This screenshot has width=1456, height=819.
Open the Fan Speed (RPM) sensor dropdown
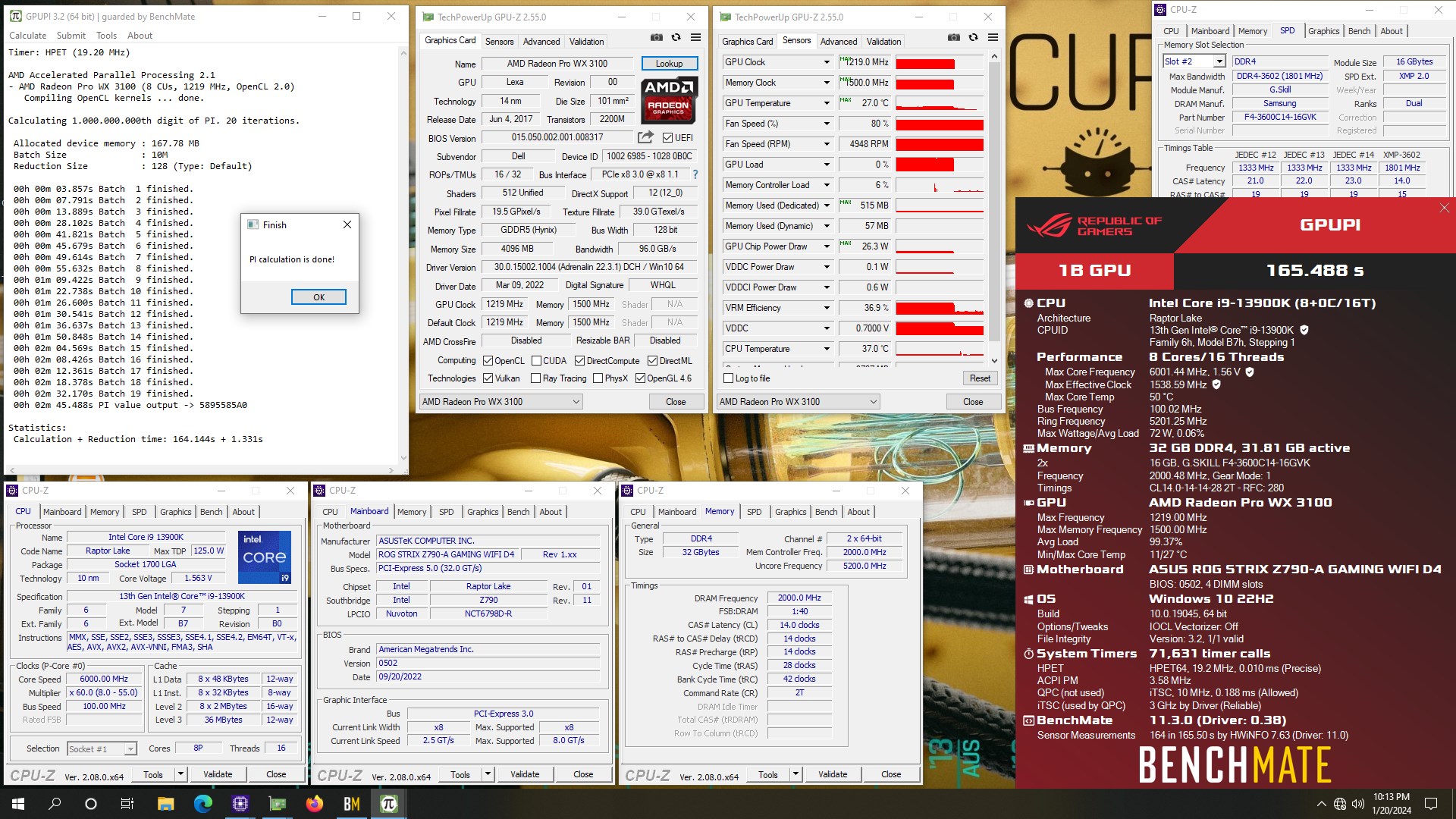click(827, 144)
